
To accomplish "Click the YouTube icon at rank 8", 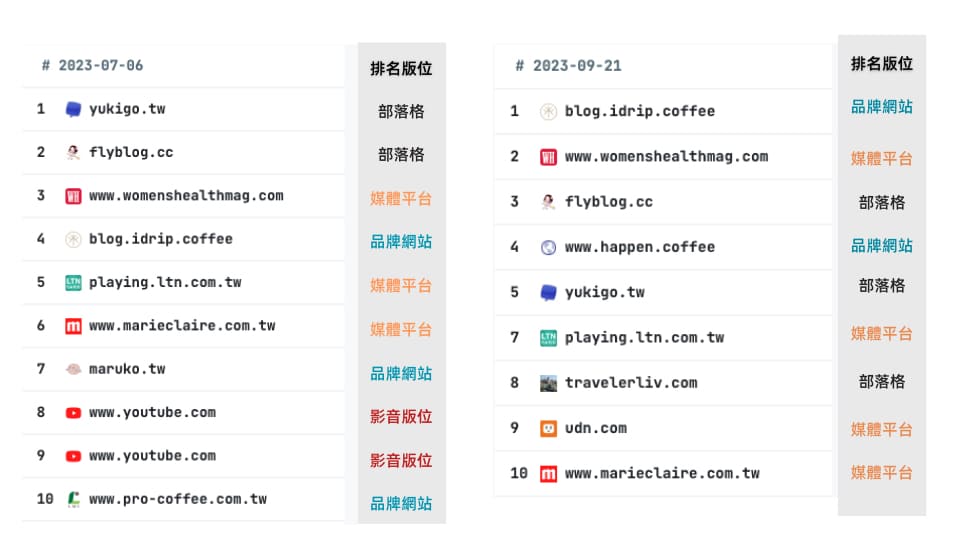I will [x=73, y=412].
